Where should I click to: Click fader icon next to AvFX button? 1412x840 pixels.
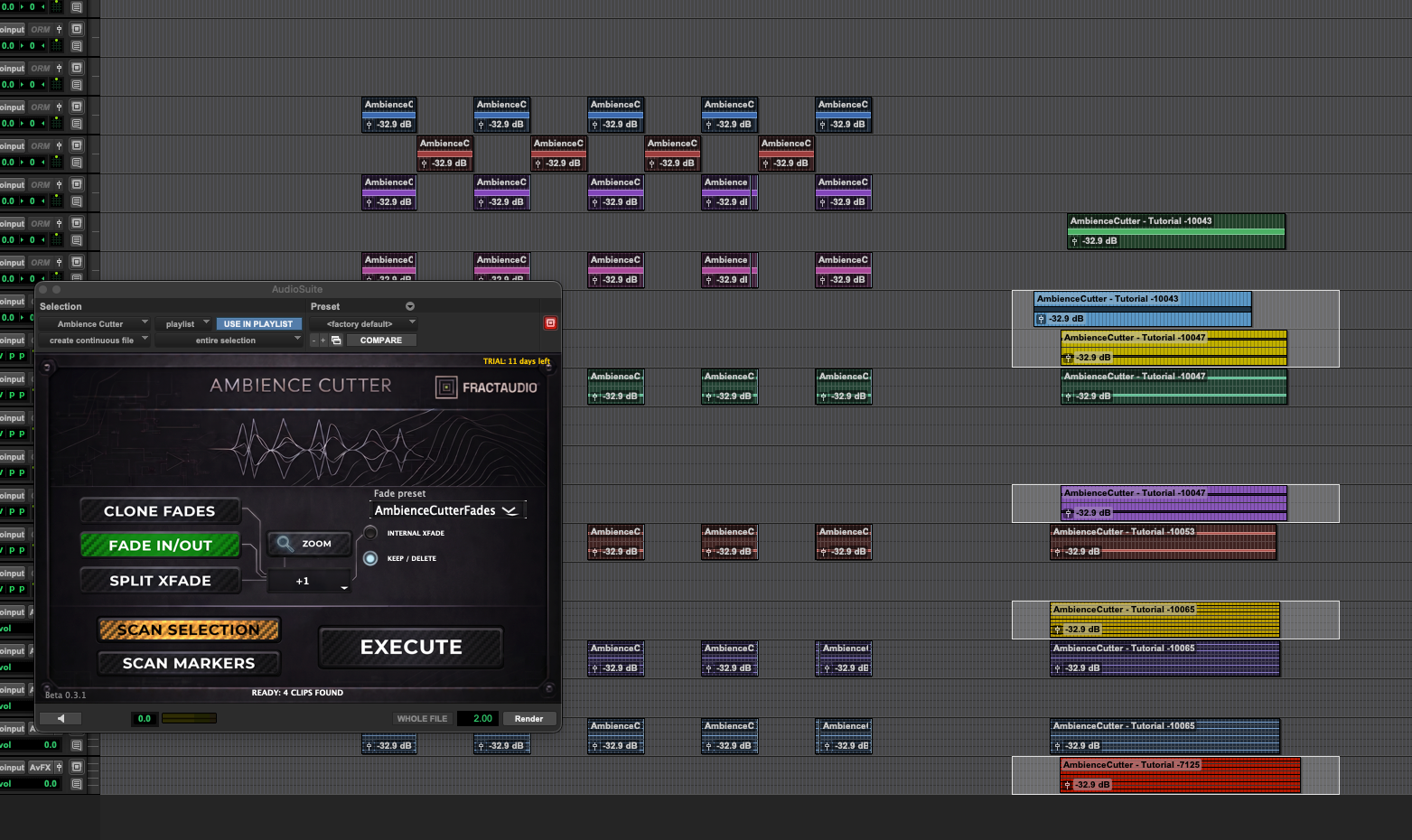(60, 767)
